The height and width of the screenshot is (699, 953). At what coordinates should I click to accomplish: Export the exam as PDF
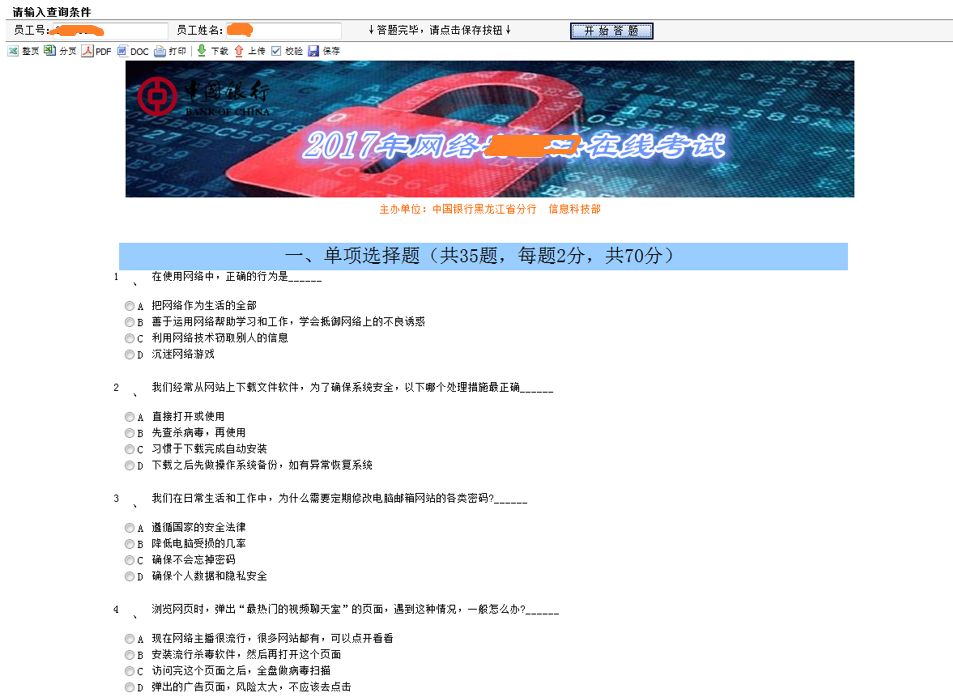point(87,51)
